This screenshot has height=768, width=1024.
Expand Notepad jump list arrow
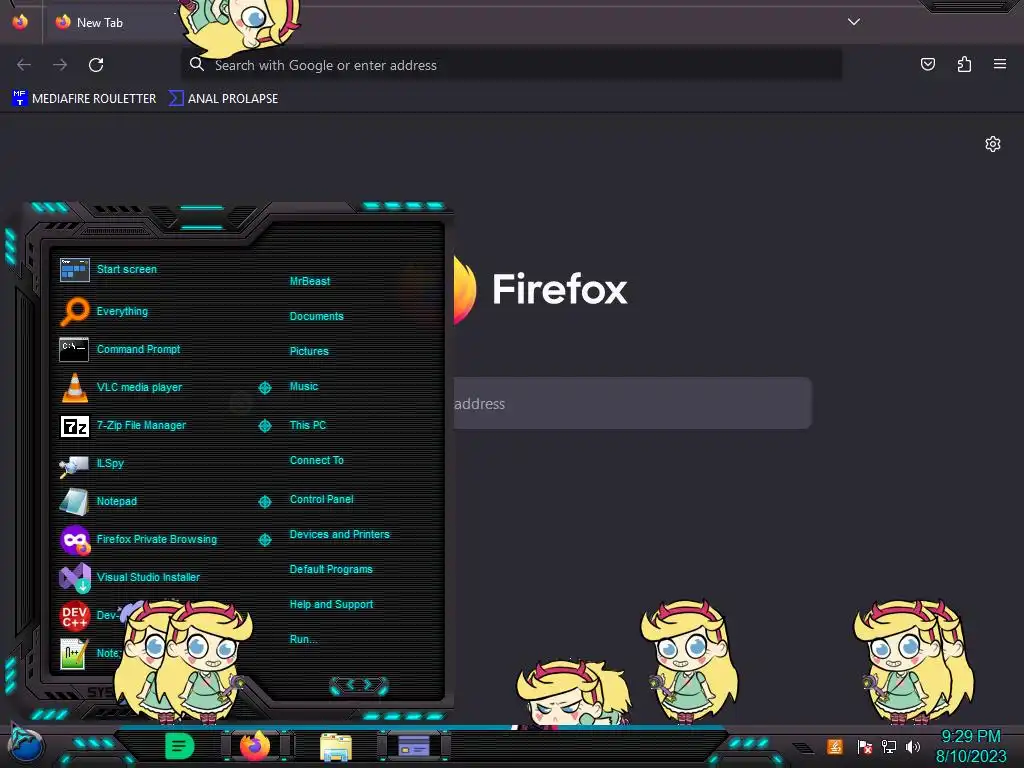point(264,502)
